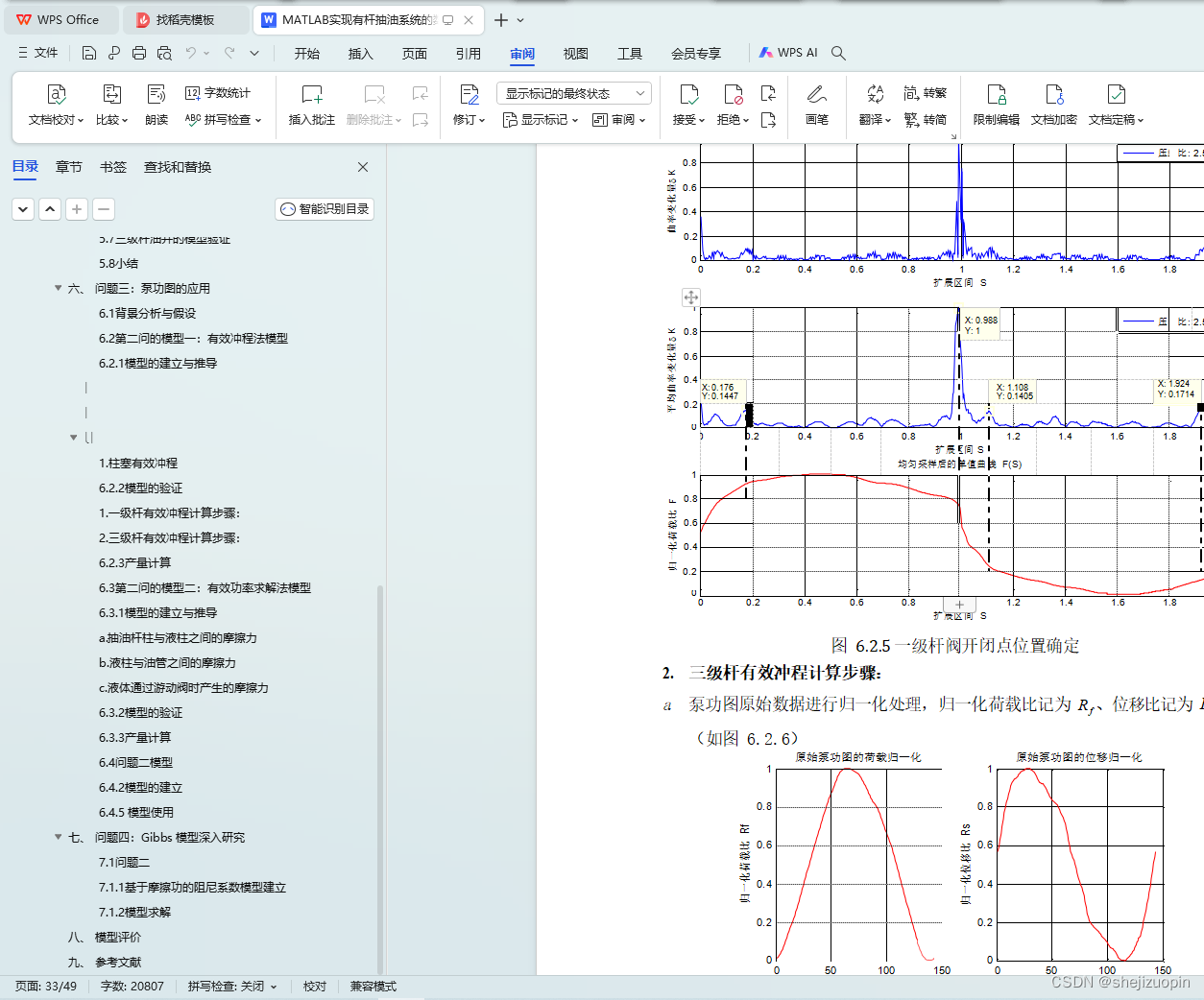Go to previous change icon
This screenshot has width=1204, height=1000.
click(x=768, y=93)
